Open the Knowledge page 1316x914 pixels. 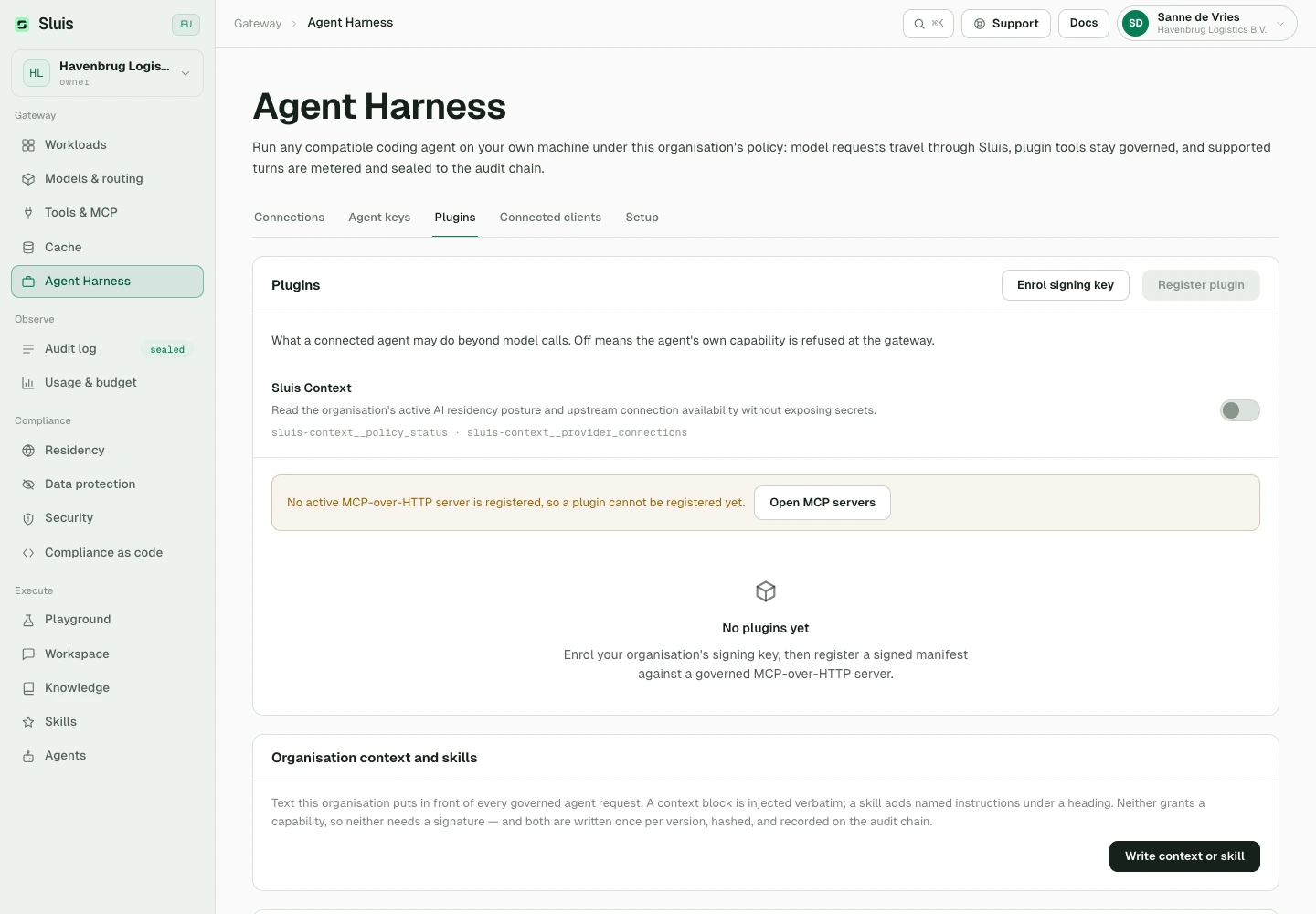[x=107, y=688]
